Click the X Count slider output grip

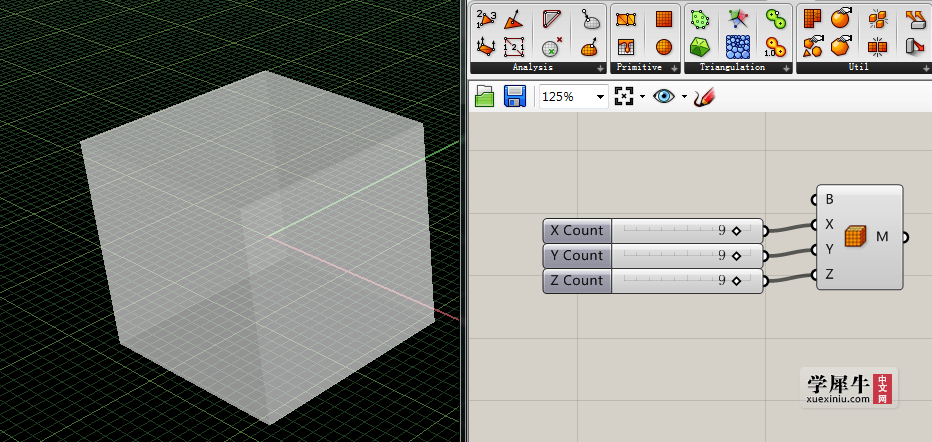tap(766, 231)
